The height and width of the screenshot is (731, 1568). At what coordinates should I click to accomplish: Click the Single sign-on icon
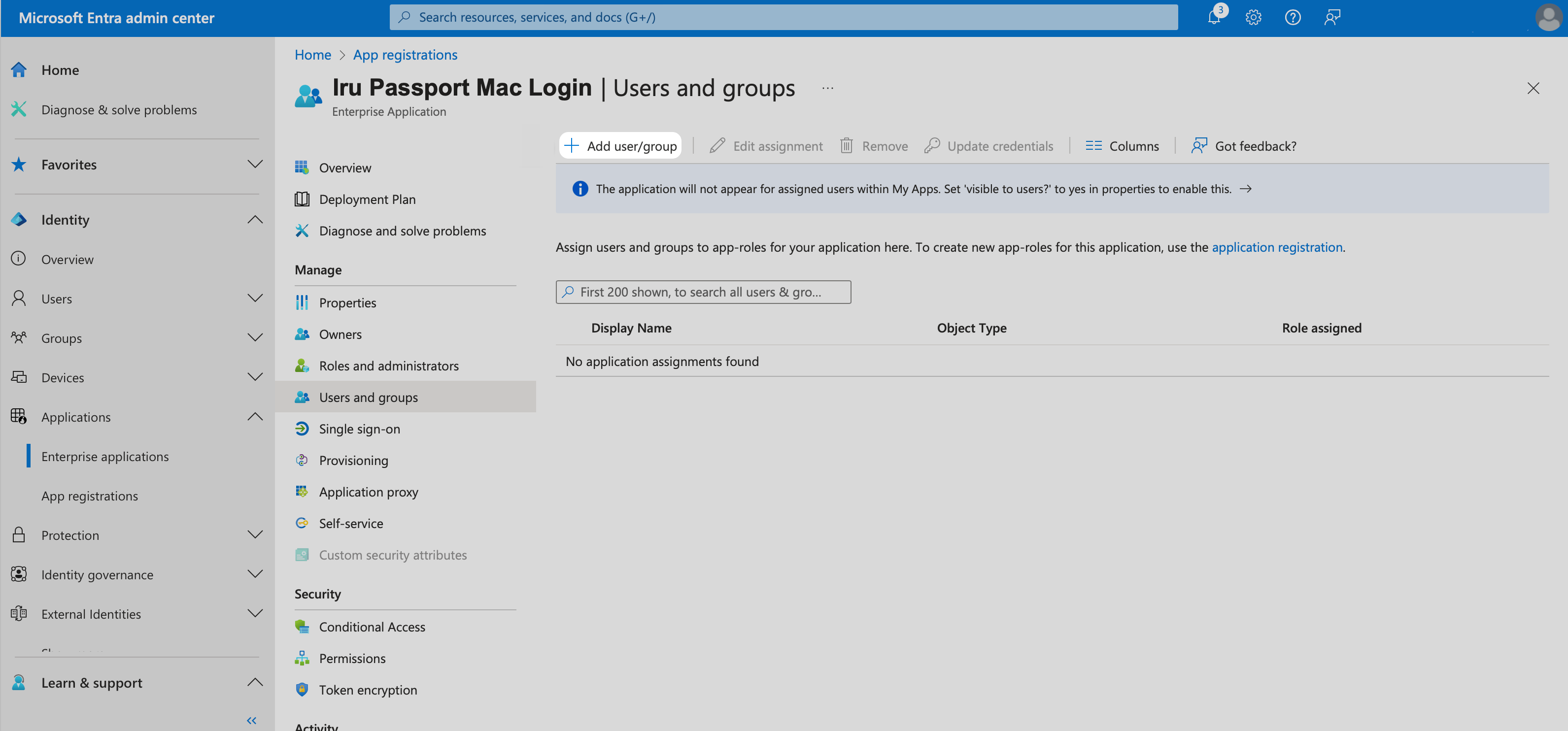302,429
